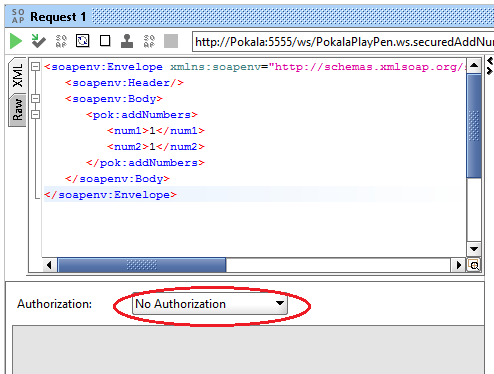
Task: Click the empty square toolbar icon
Action: 105,41
